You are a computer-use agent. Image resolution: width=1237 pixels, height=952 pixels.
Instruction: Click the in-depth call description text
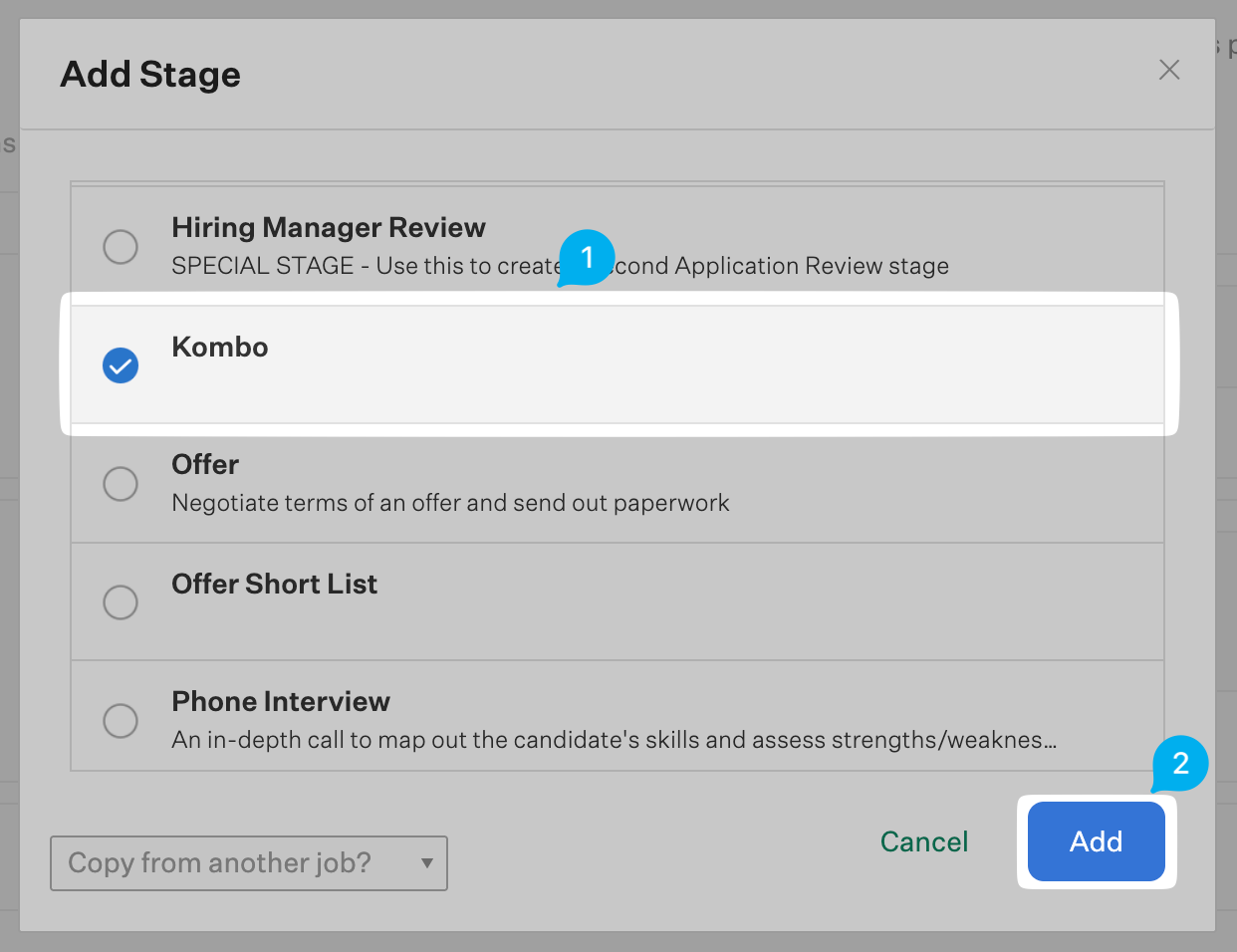point(614,741)
